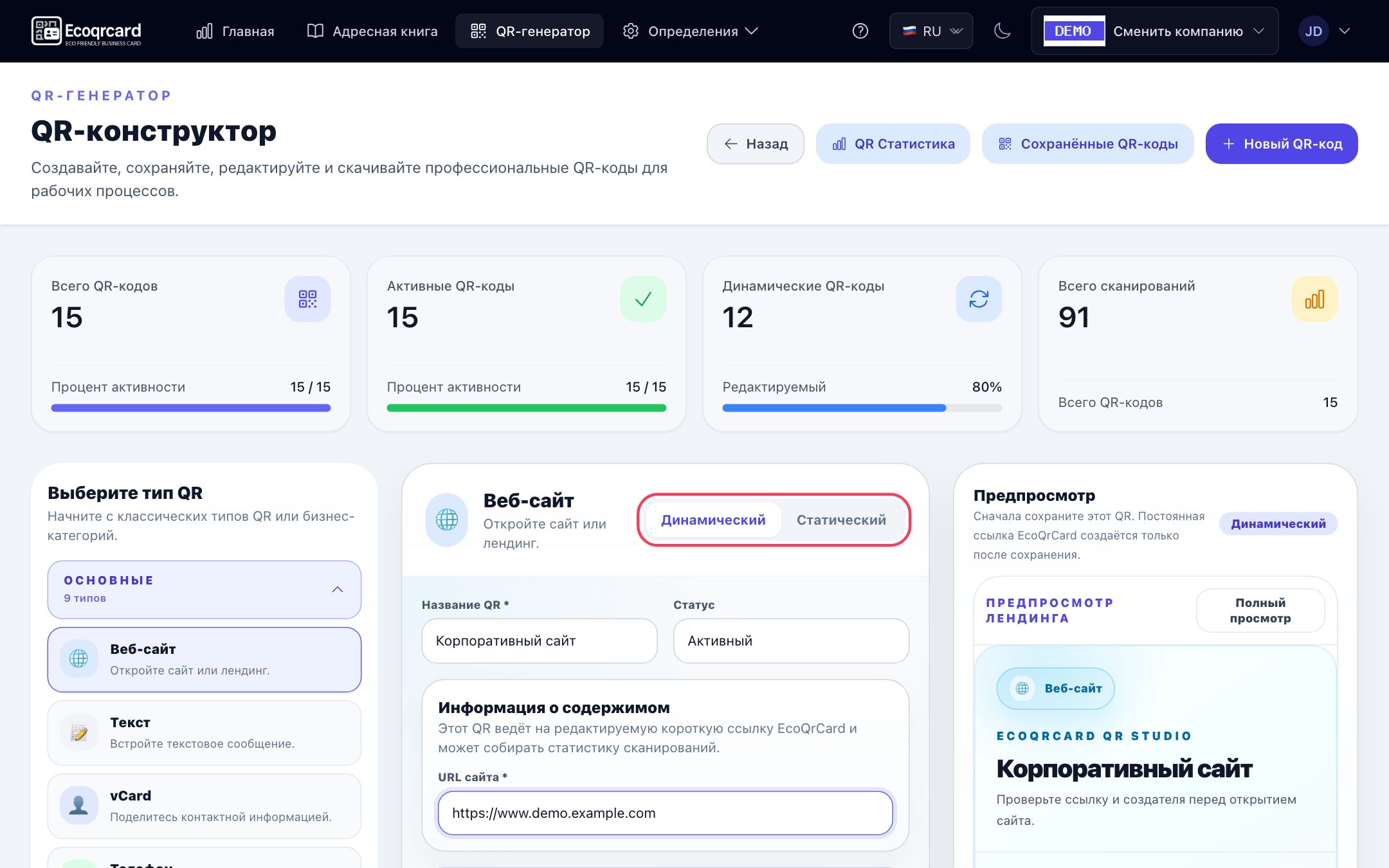Click the green checkmark icon in Активные QR-коды card
The height and width of the screenshot is (868, 1389).
click(x=643, y=299)
